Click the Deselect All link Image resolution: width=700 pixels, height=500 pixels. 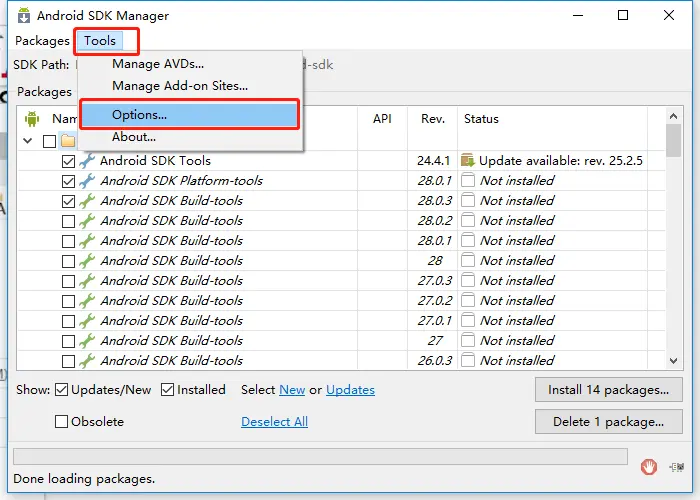(x=275, y=422)
